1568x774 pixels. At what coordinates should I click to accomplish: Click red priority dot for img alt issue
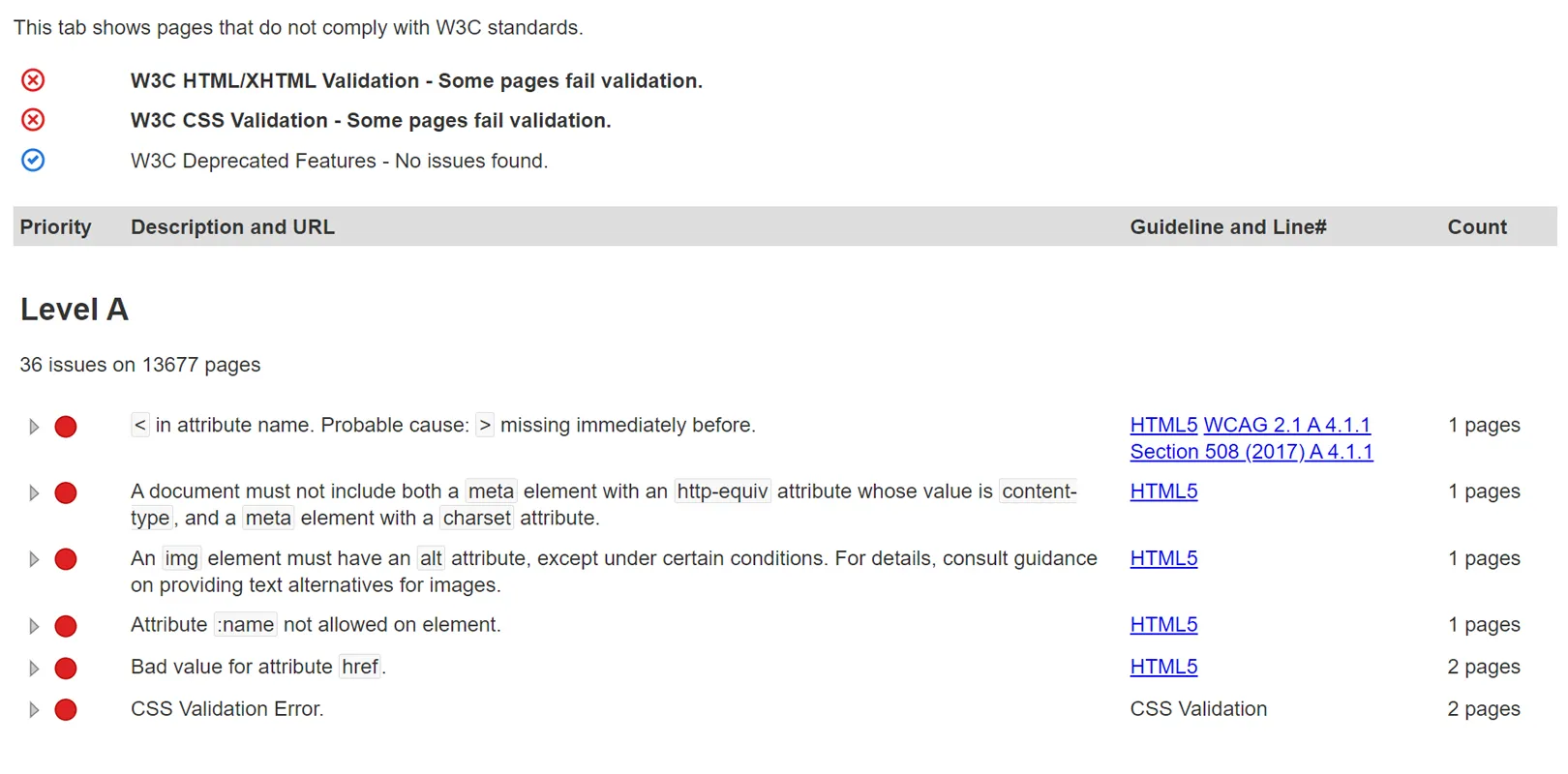pos(66,559)
